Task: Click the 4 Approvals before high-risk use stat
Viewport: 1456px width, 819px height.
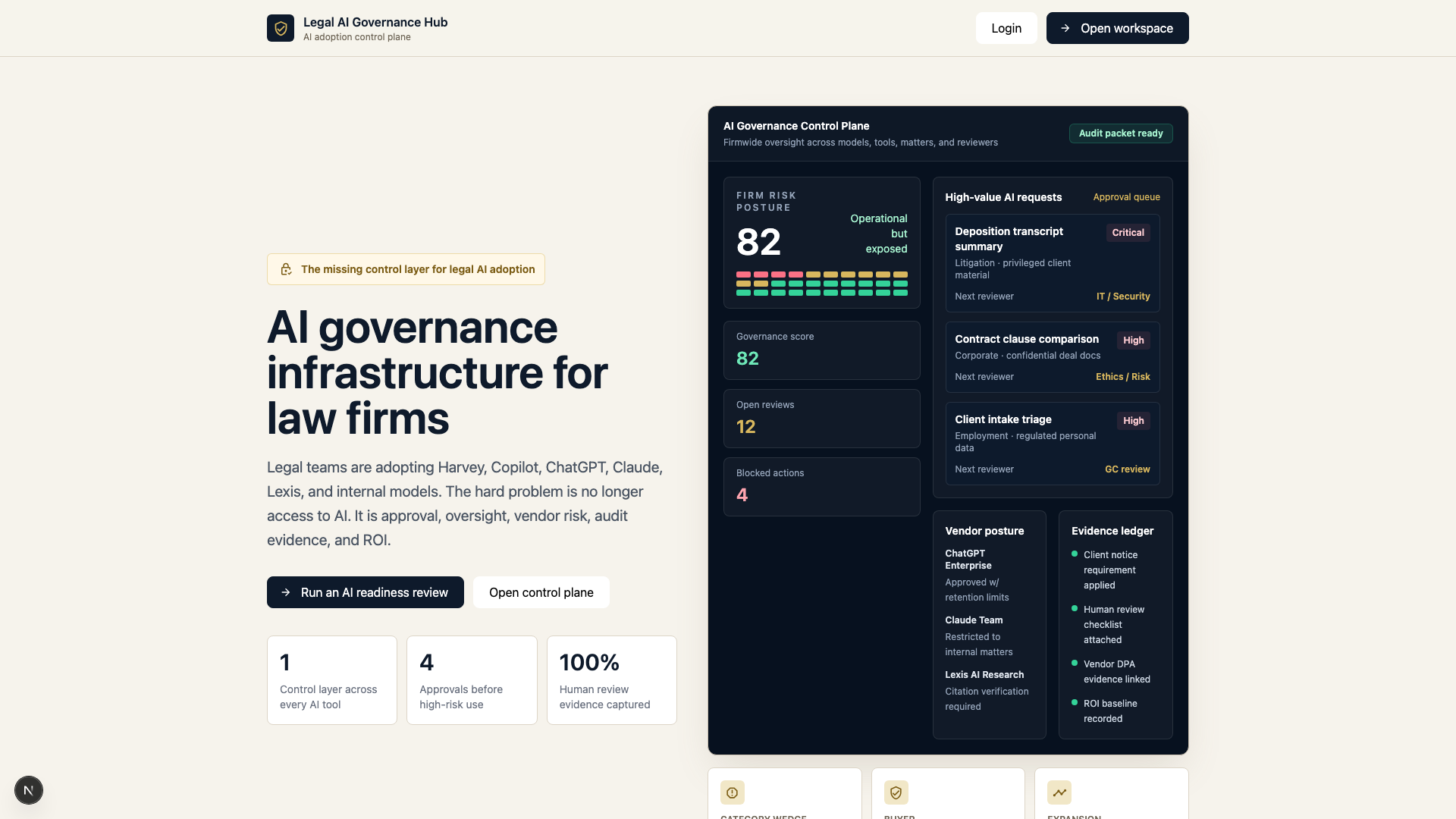Action: [472, 680]
